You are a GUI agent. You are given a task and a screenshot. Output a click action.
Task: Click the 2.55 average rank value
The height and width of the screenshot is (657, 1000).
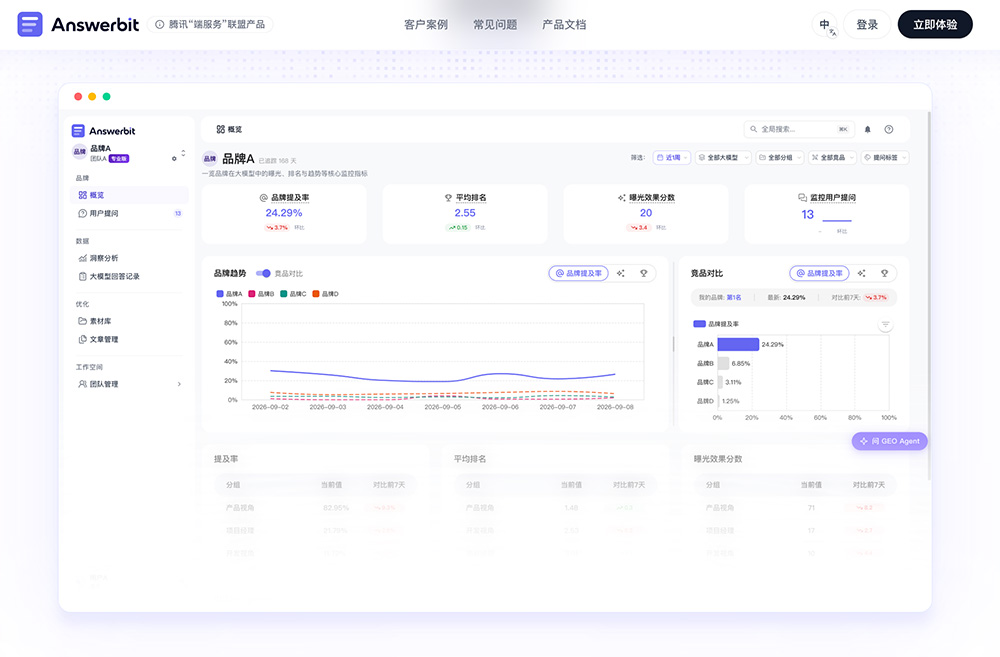(x=465, y=213)
